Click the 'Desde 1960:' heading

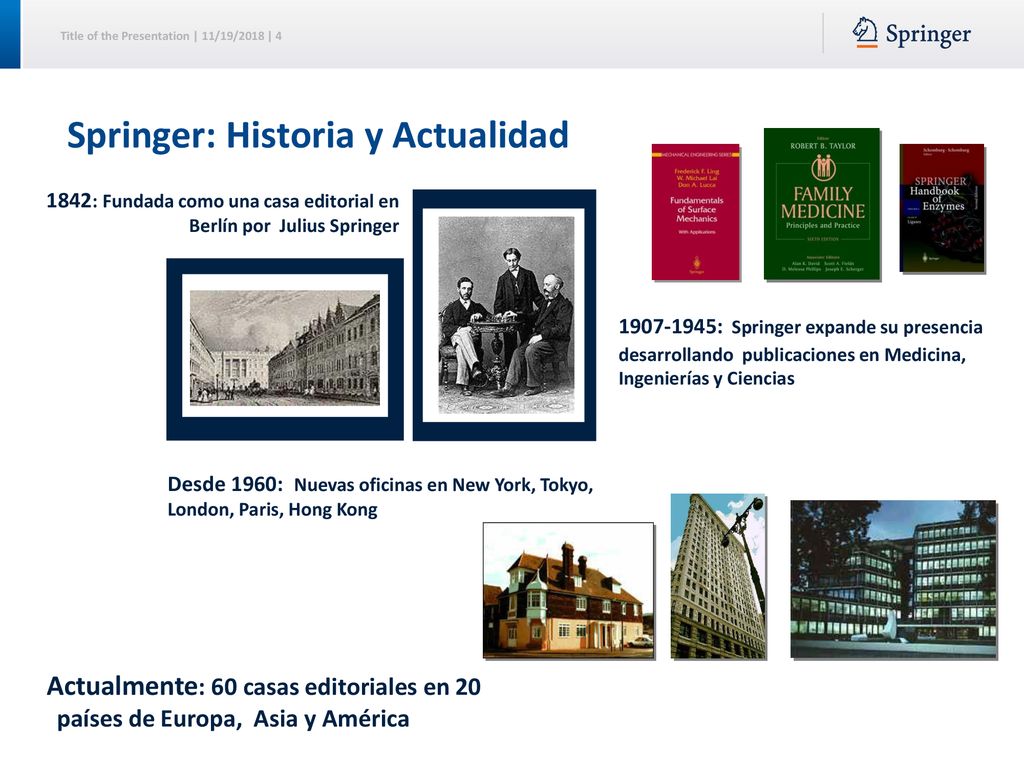[225, 484]
